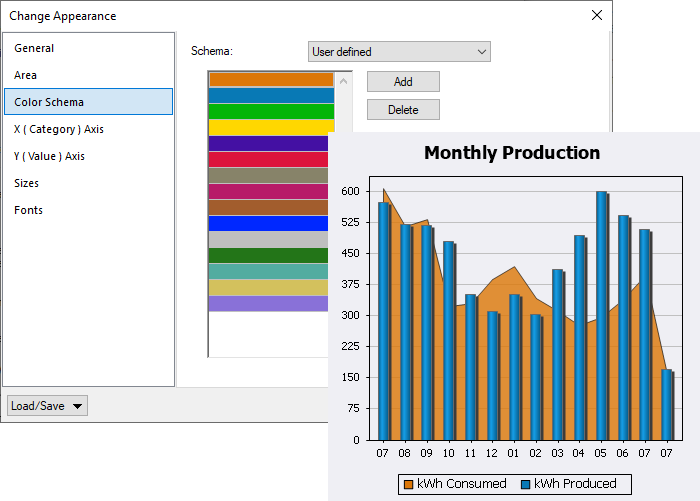The height and width of the screenshot is (501, 700).
Task: Click kWh Produced legend blue icon
Action: 525,484
